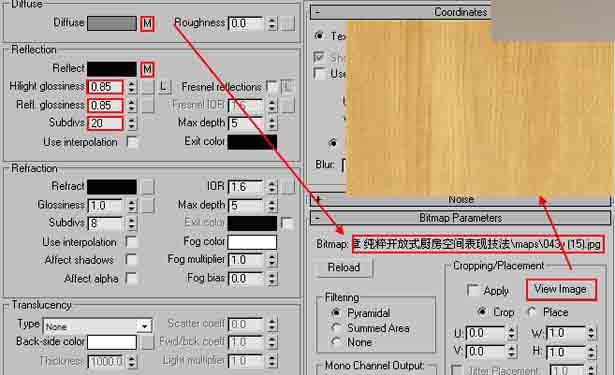
Task: Click the reflection Exit color swatch
Action: [x=252, y=142]
